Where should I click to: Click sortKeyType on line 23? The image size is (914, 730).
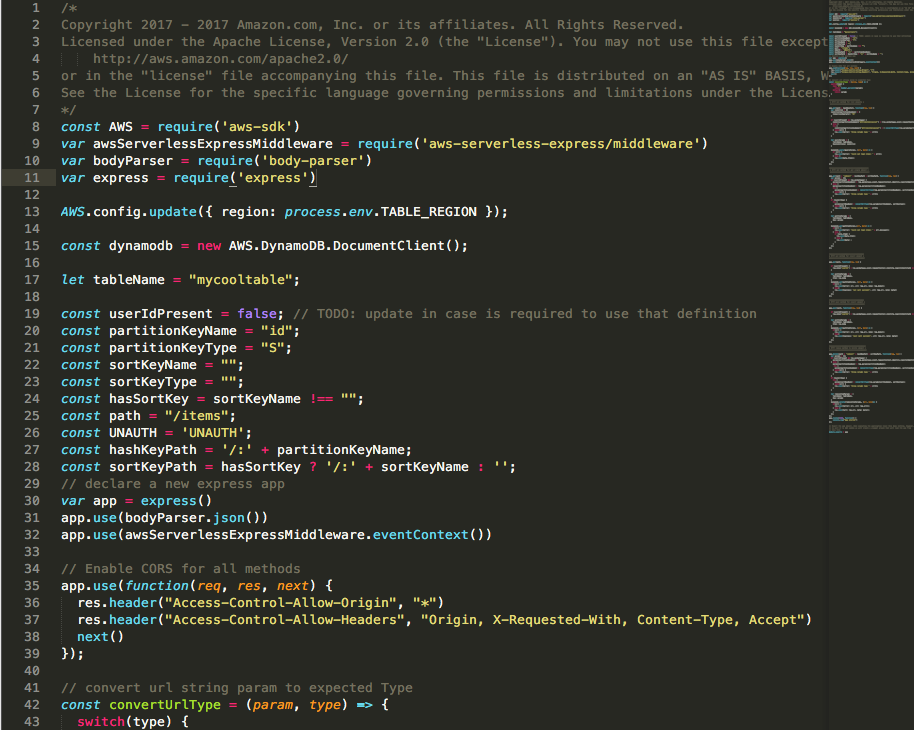coord(153,382)
